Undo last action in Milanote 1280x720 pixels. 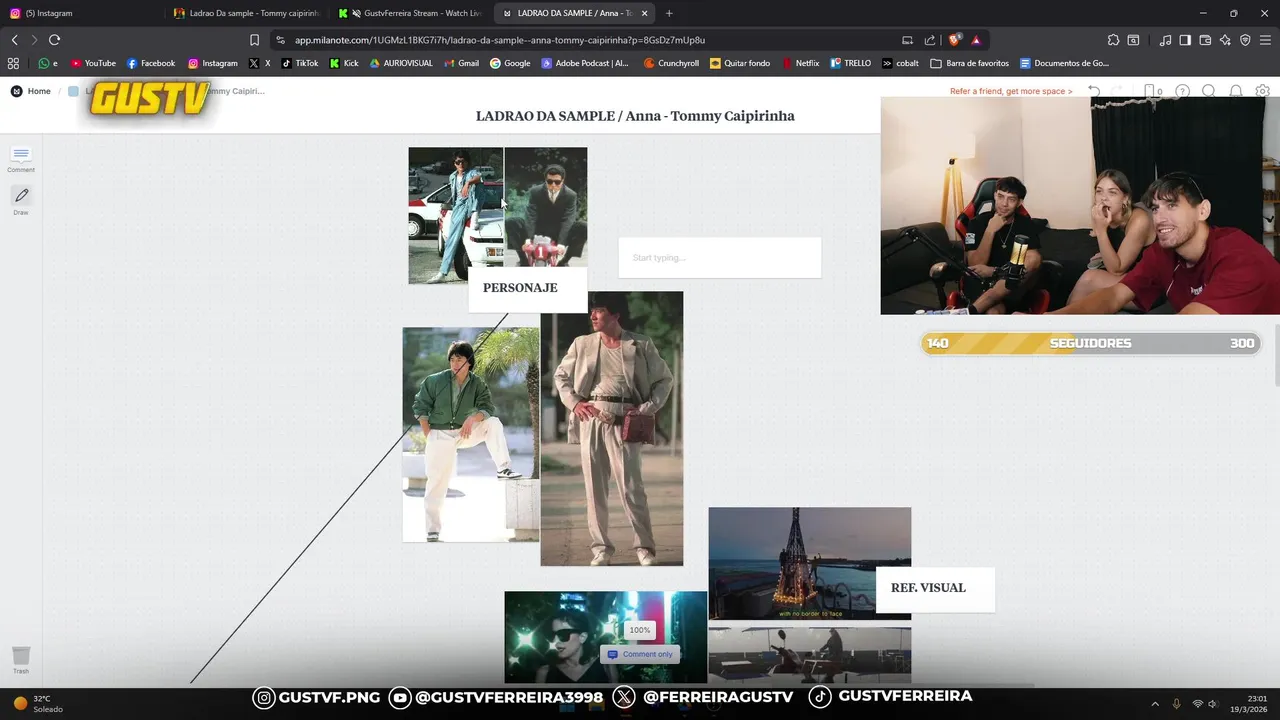click(1094, 91)
